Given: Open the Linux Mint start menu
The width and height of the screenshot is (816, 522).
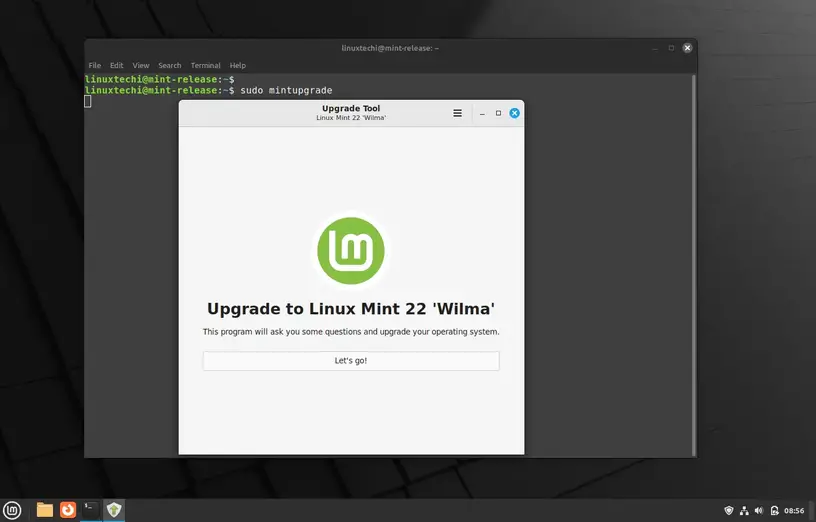Looking at the screenshot, I should pyautogui.click(x=12, y=510).
